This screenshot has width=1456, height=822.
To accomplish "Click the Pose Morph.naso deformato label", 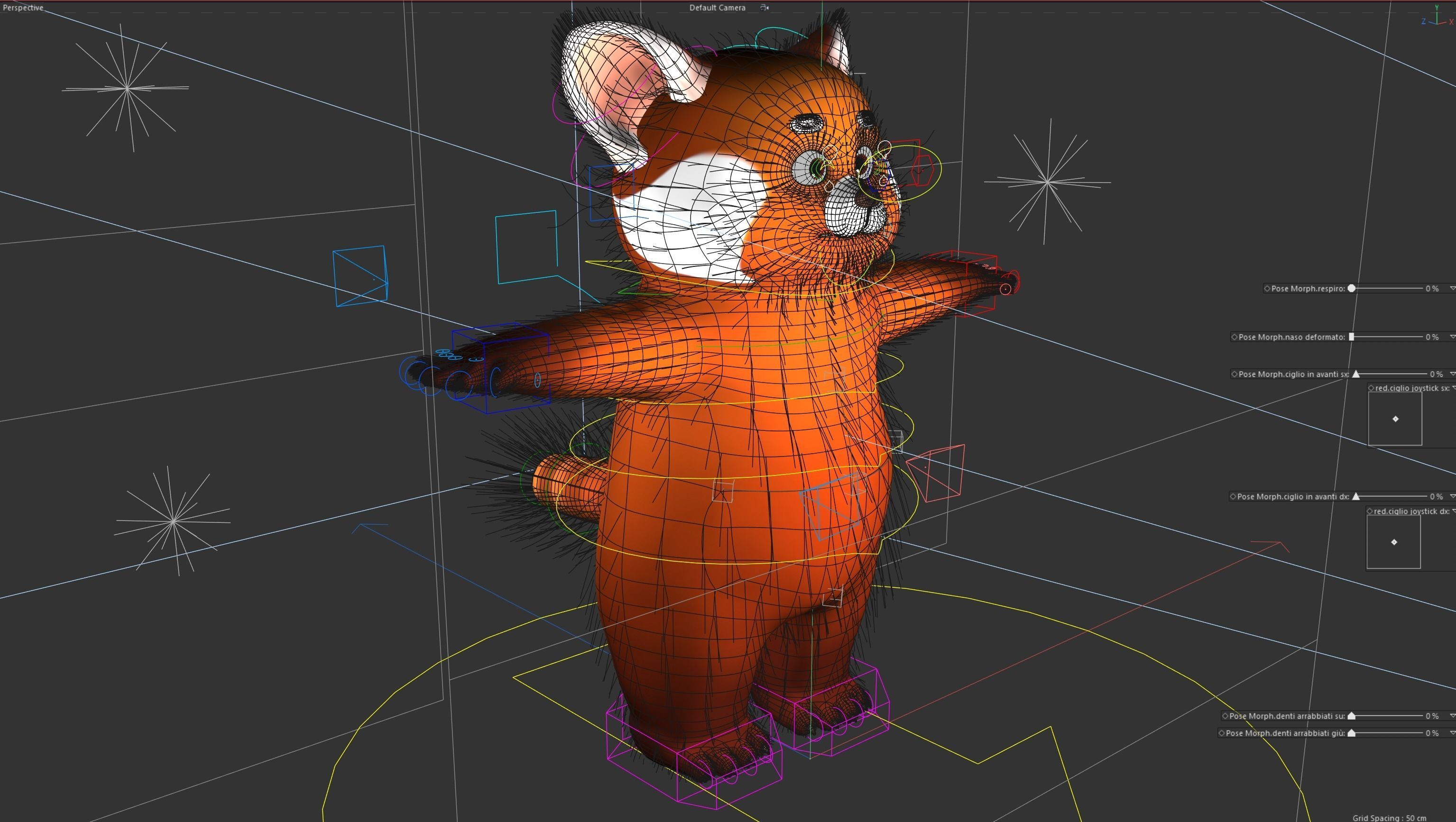I will pos(1291,337).
